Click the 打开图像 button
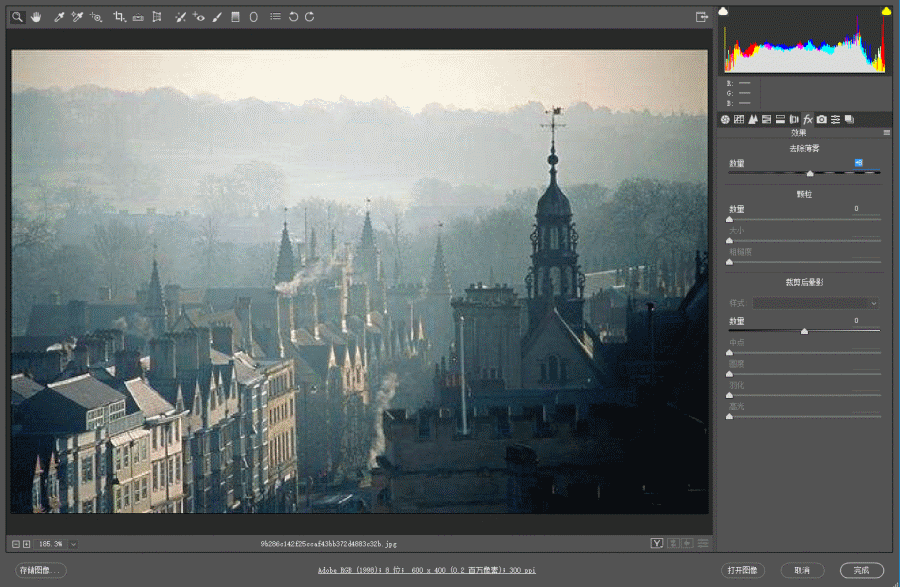The width and height of the screenshot is (900, 587). [743, 570]
